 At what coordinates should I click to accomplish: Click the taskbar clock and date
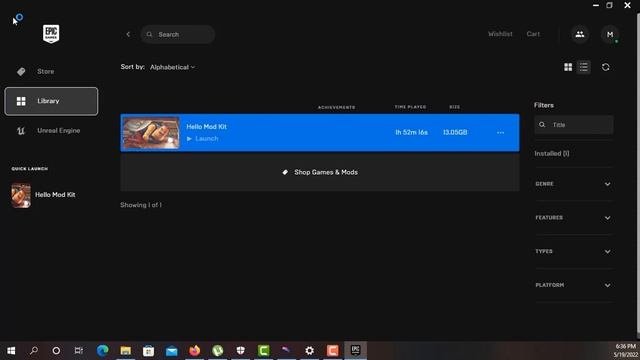[625, 351]
